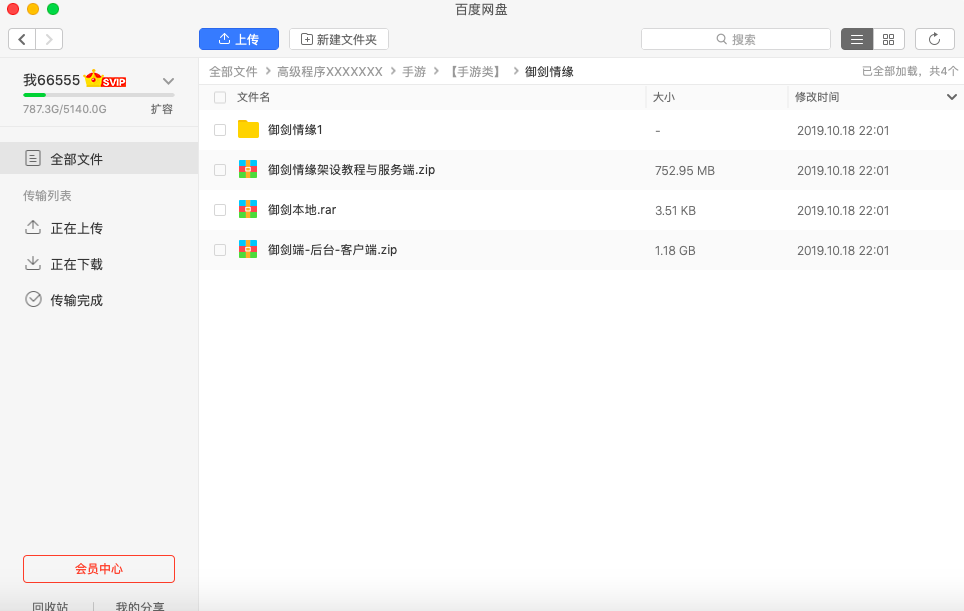
Task: Sort files by 大小 column
Action: point(664,97)
